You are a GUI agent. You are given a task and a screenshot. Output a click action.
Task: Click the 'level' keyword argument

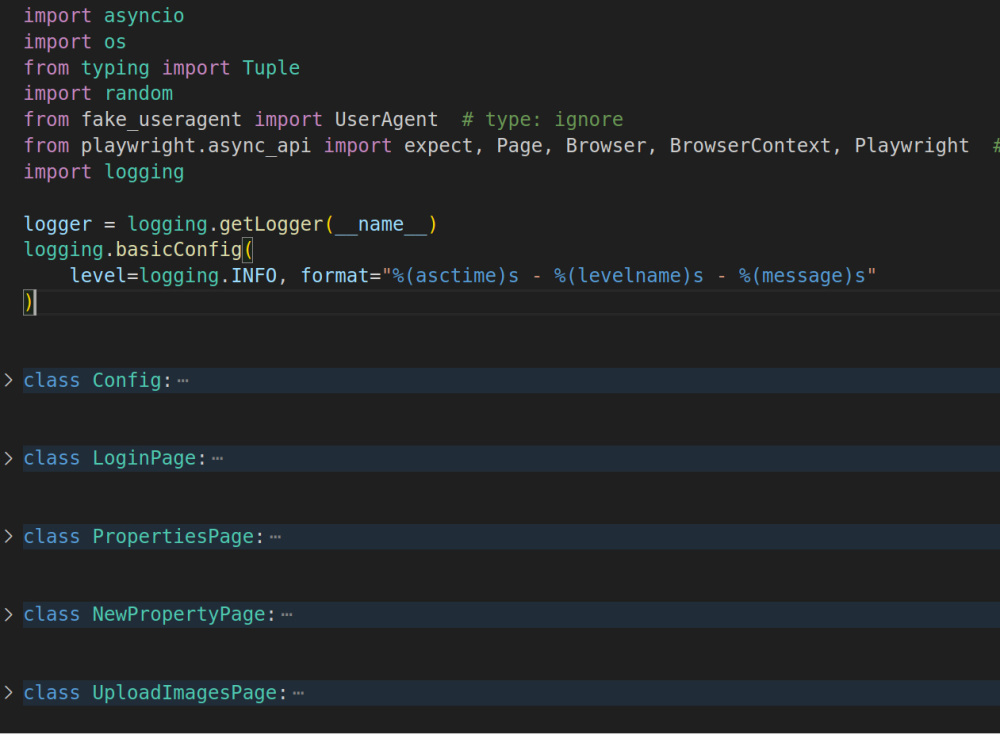click(x=98, y=276)
